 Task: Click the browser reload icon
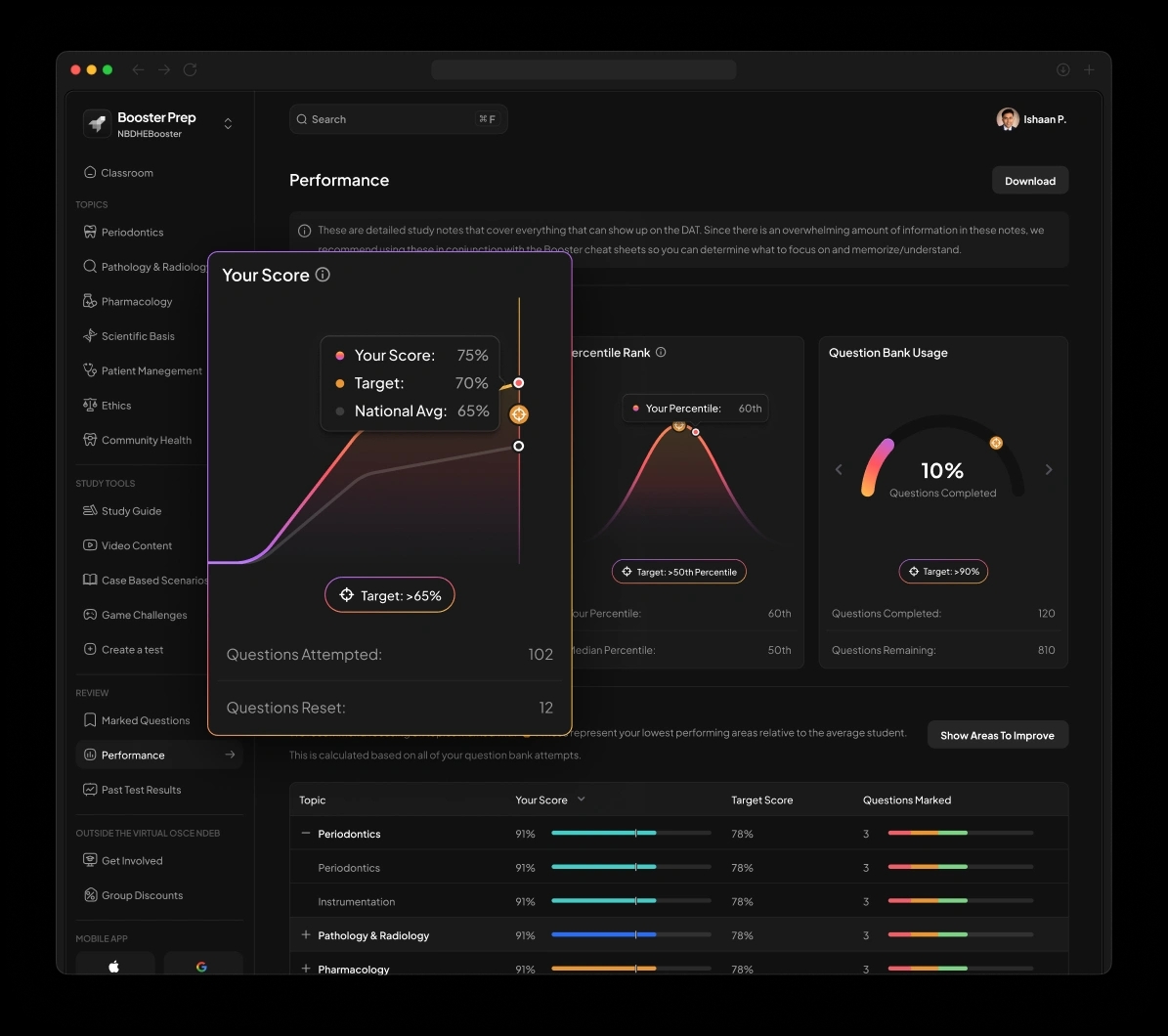191,69
